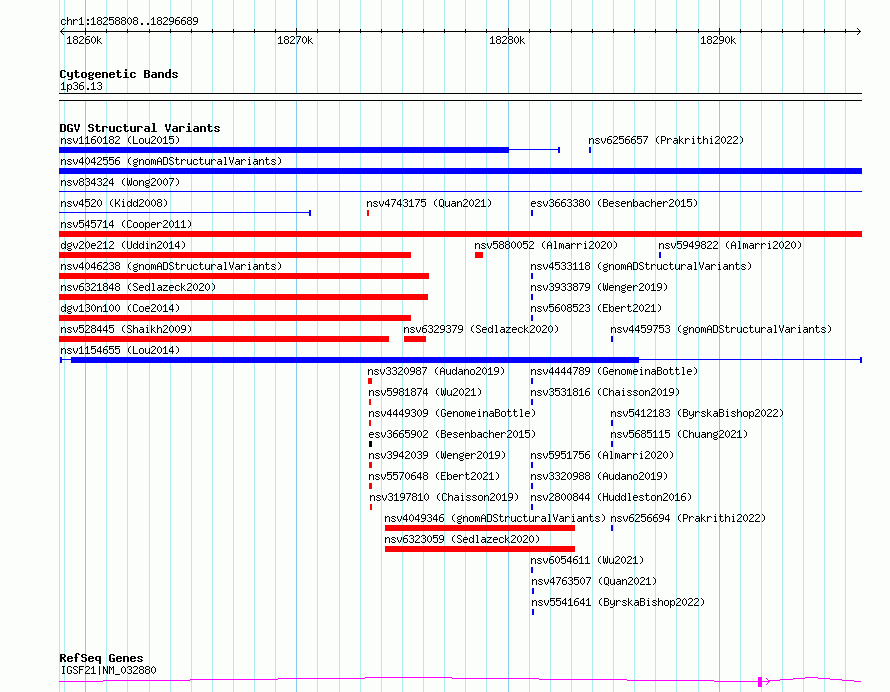Click the nsv4520 (Kidd2008) label
890x692 pixels.
[114, 203]
